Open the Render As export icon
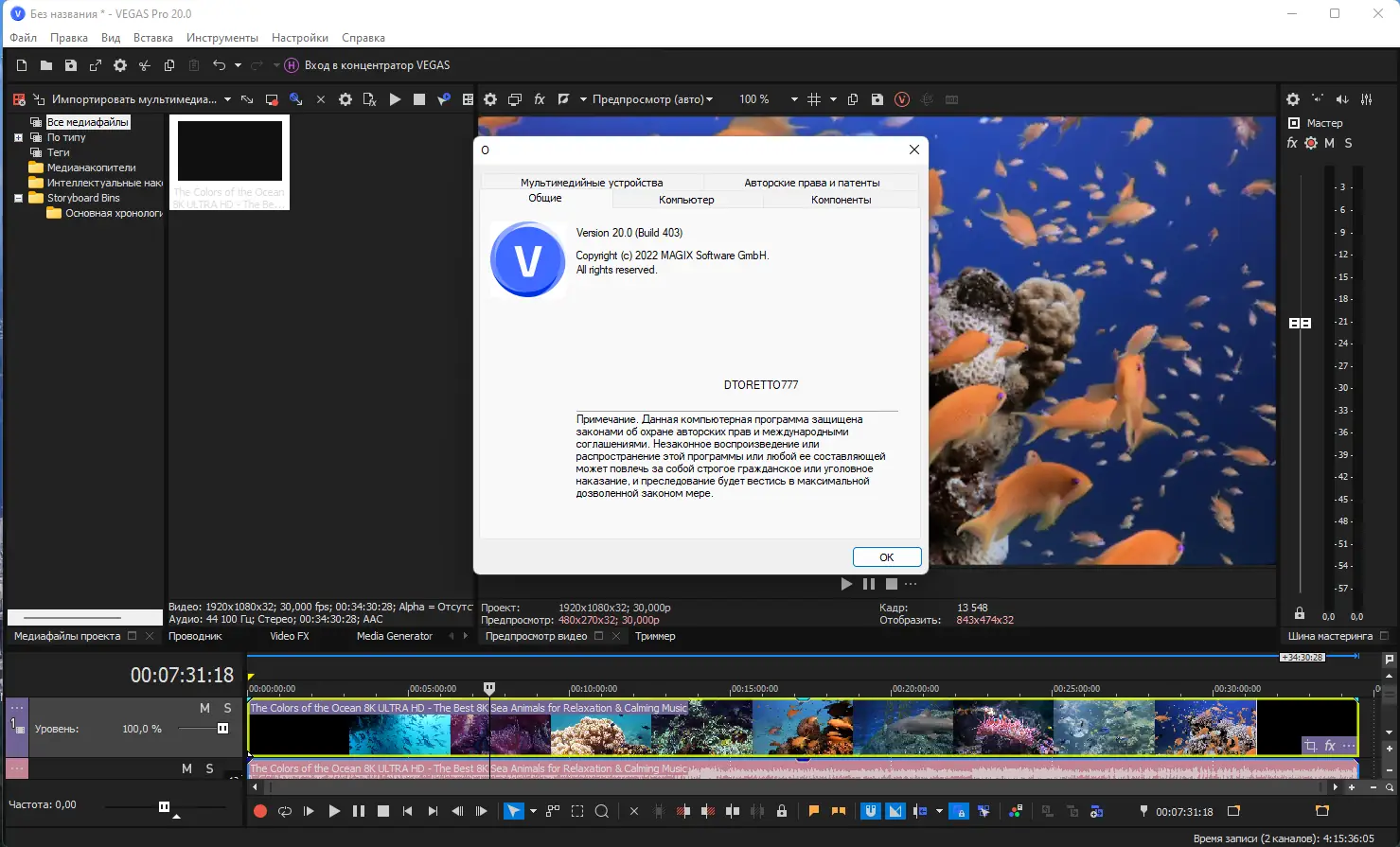The image size is (1400, 847). 95,65
